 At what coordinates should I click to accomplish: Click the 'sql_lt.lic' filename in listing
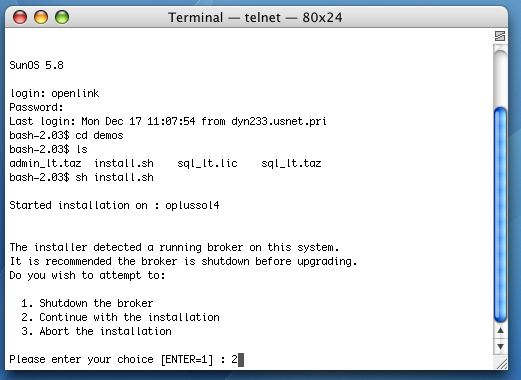(207, 163)
